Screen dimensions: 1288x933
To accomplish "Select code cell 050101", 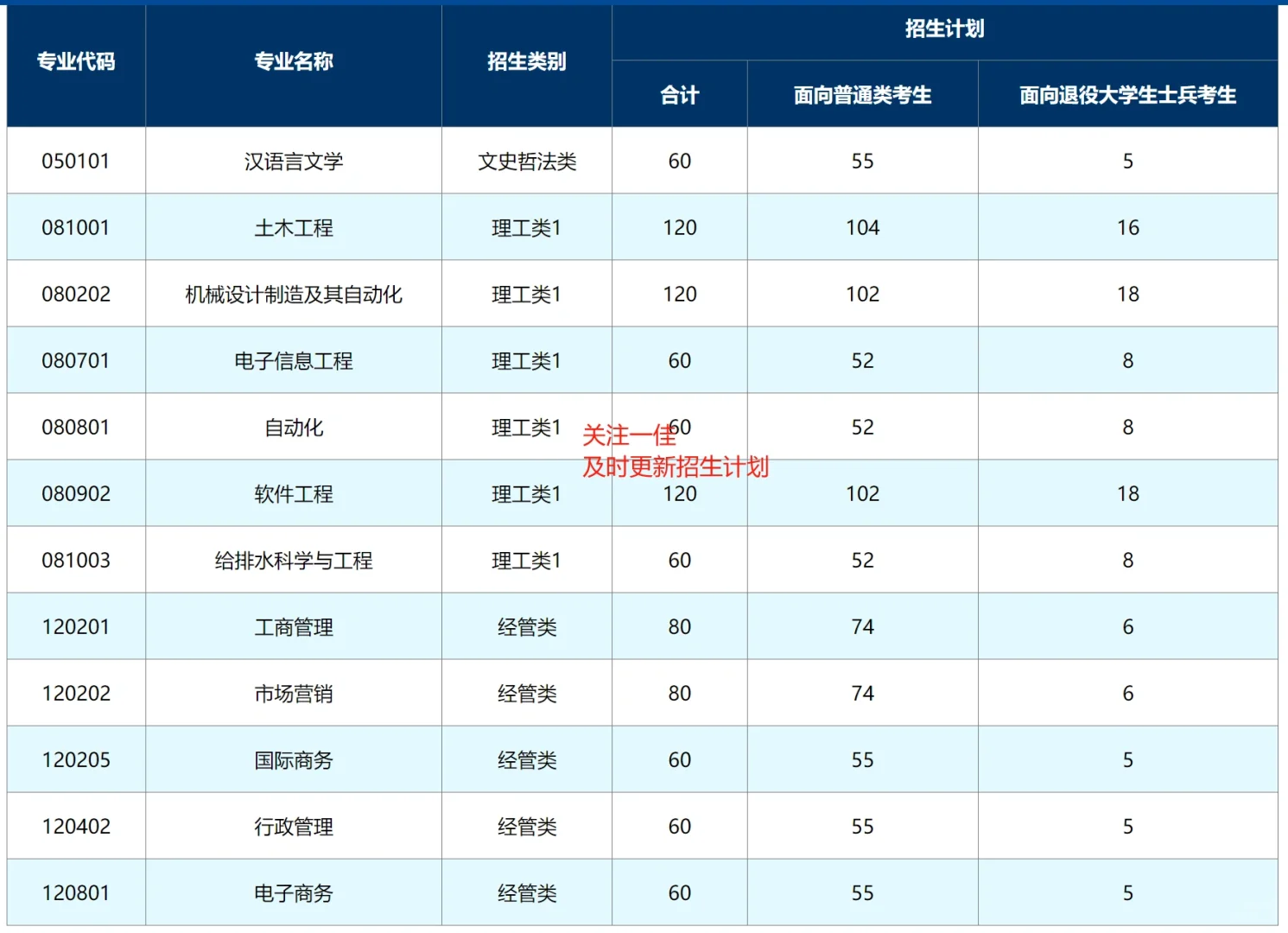I will [76, 162].
